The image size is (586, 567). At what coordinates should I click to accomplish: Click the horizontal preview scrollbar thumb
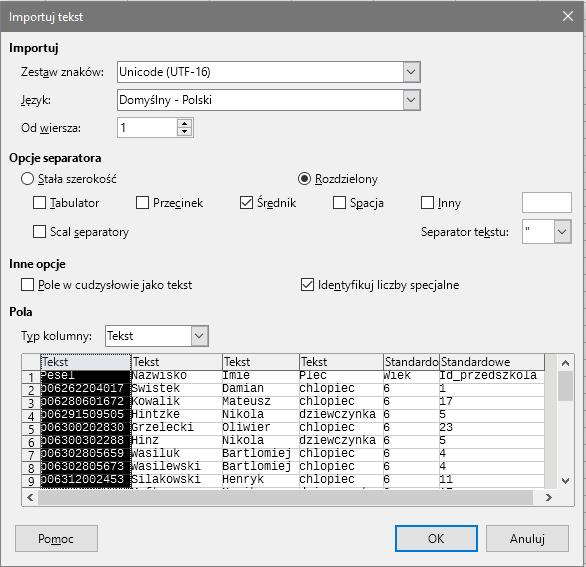285,497
